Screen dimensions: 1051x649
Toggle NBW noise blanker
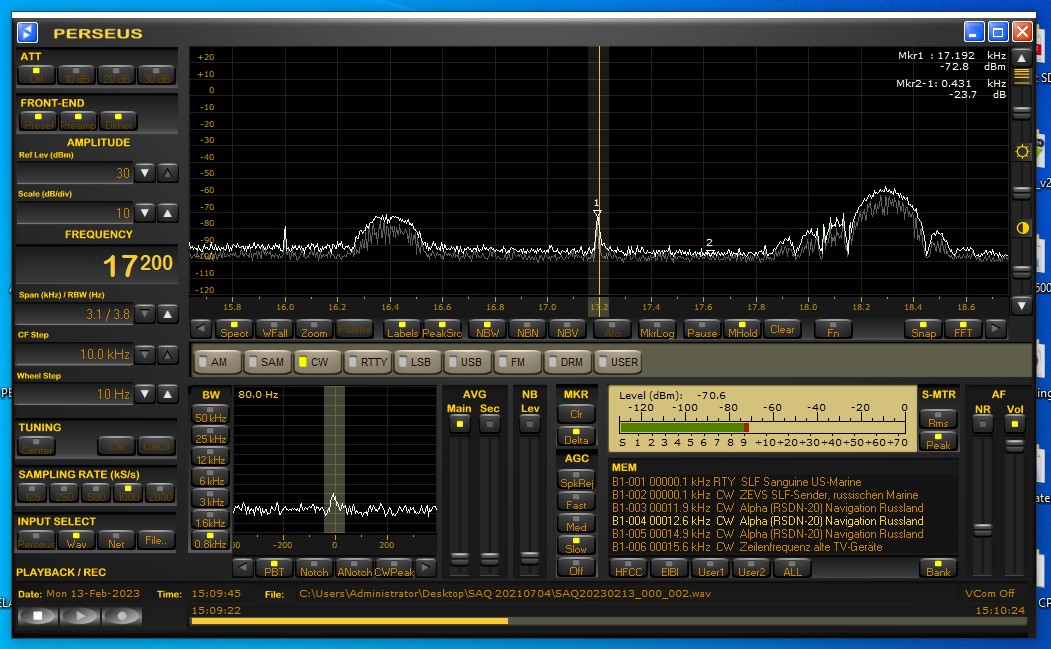click(x=487, y=329)
